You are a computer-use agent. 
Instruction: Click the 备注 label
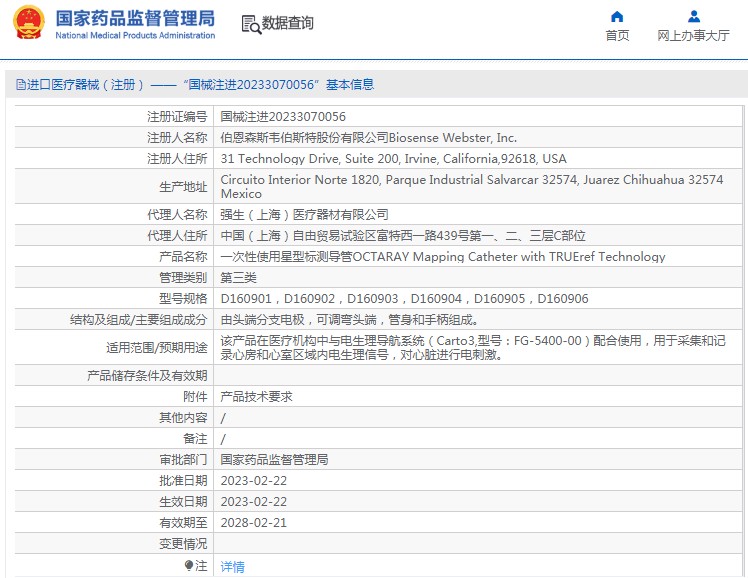click(x=195, y=439)
